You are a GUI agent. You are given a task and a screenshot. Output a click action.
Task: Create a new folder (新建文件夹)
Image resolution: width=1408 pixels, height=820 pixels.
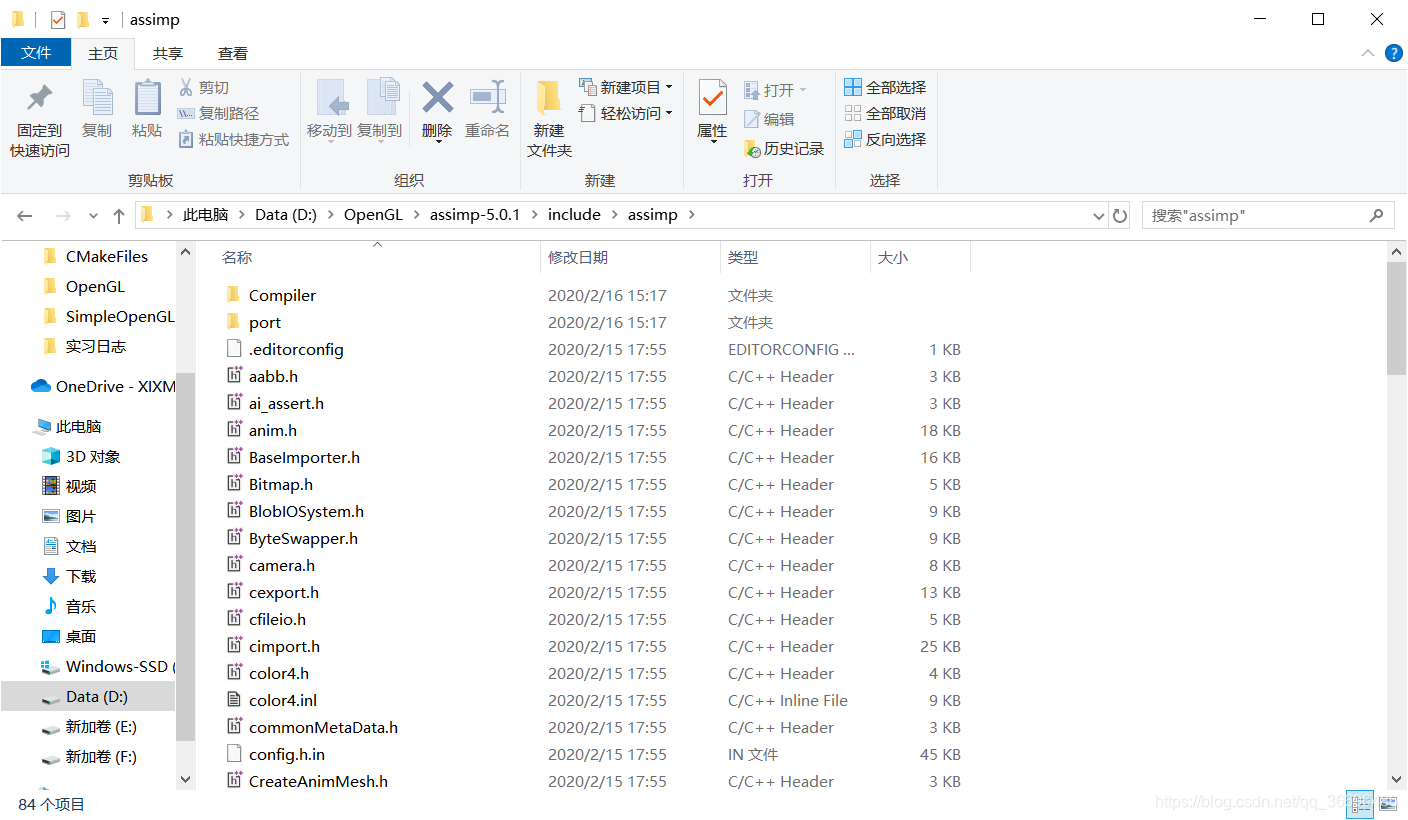[549, 118]
